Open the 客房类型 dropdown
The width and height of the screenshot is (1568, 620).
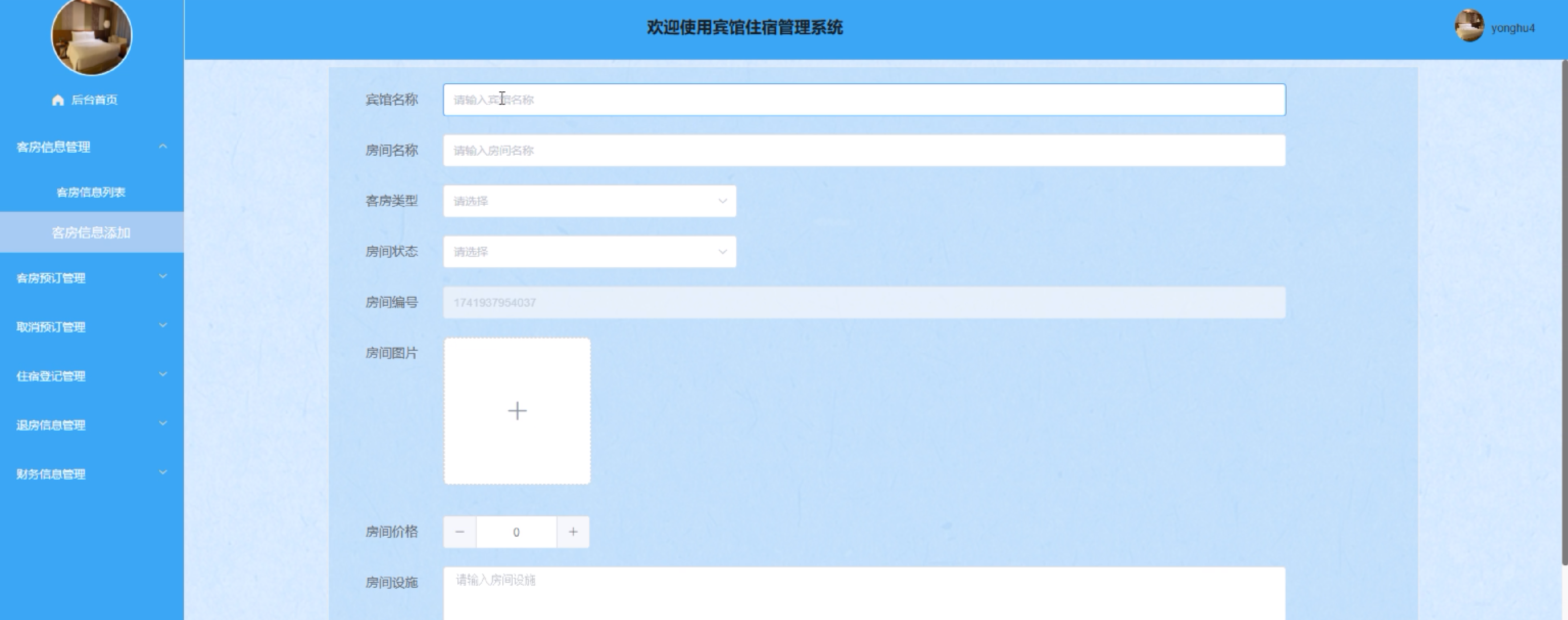pyautogui.click(x=589, y=201)
